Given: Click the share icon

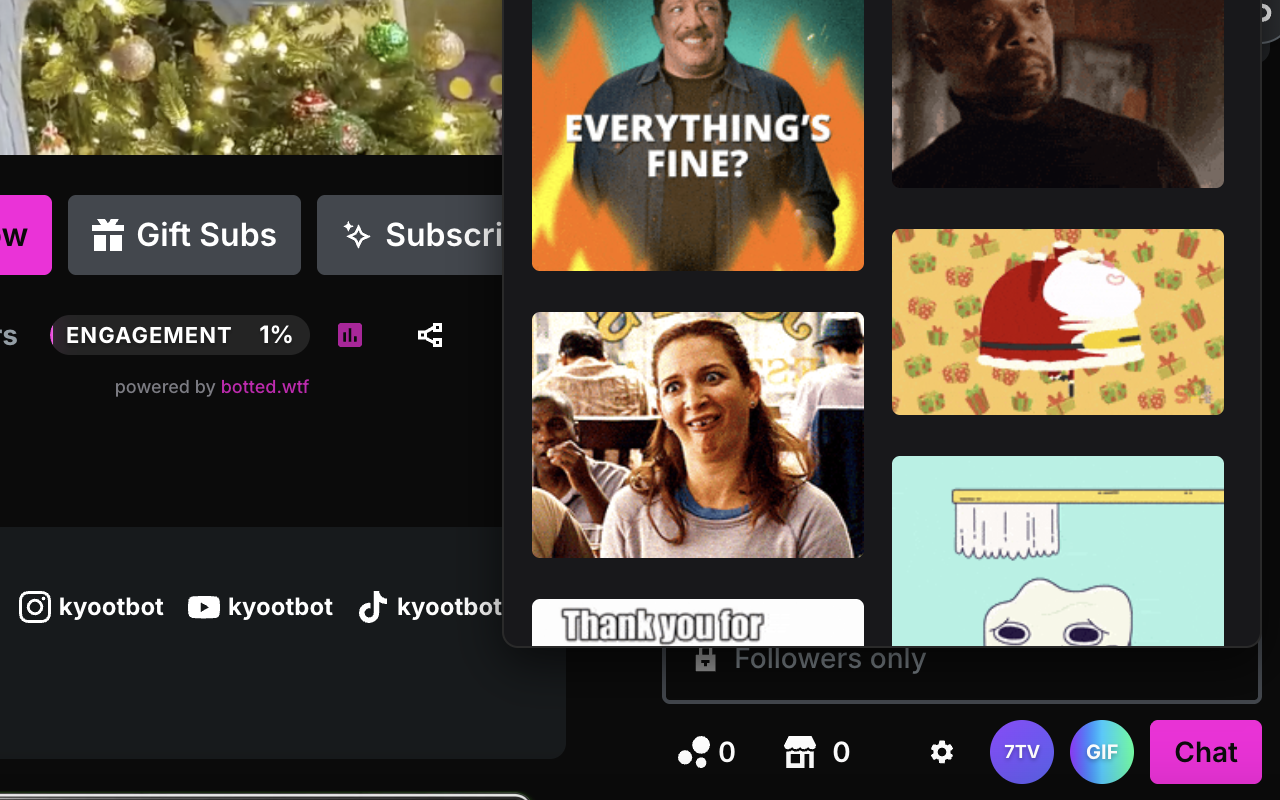Looking at the screenshot, I should [x=430, y=335].
